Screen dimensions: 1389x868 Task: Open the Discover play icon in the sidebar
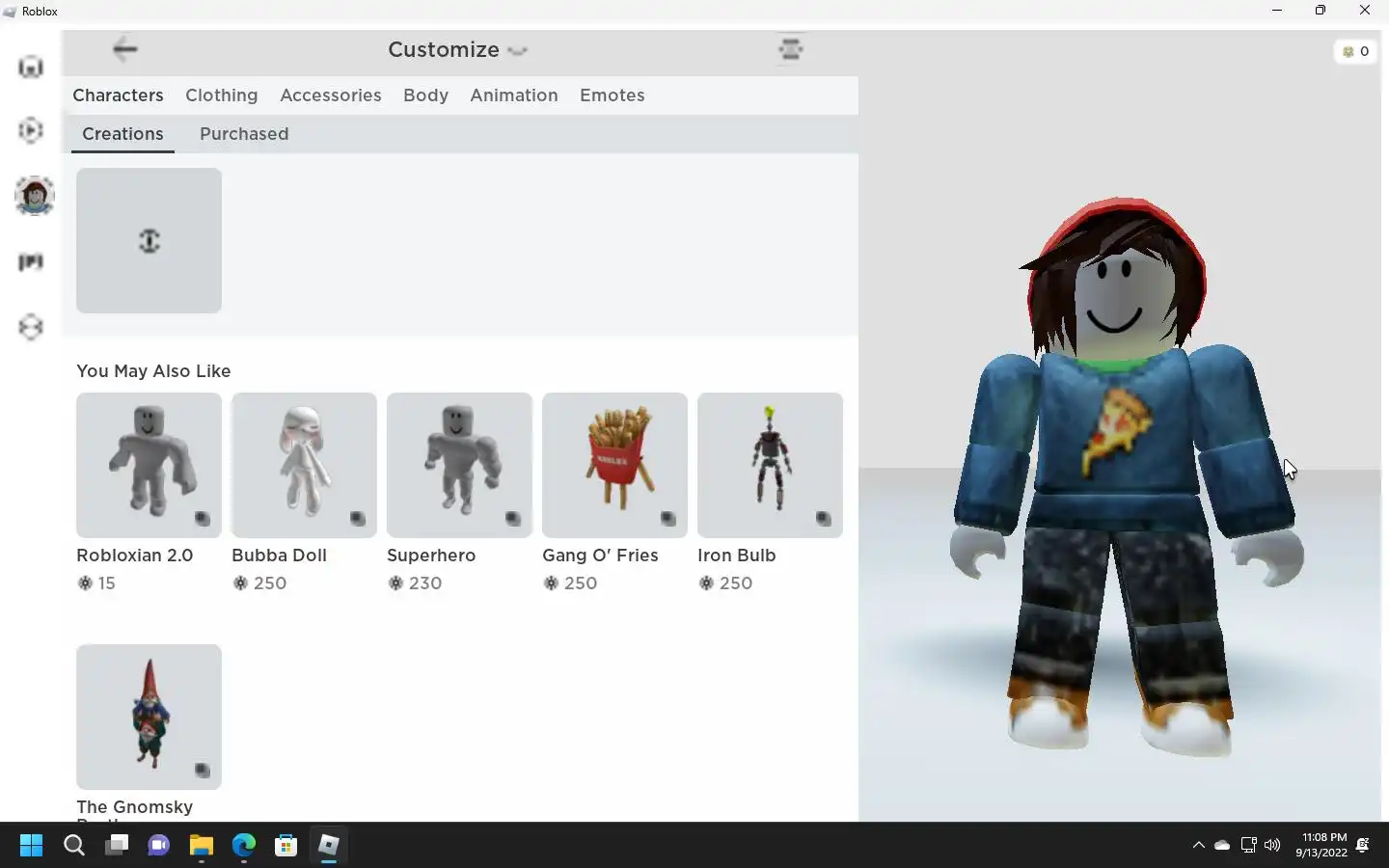(31, 130)
